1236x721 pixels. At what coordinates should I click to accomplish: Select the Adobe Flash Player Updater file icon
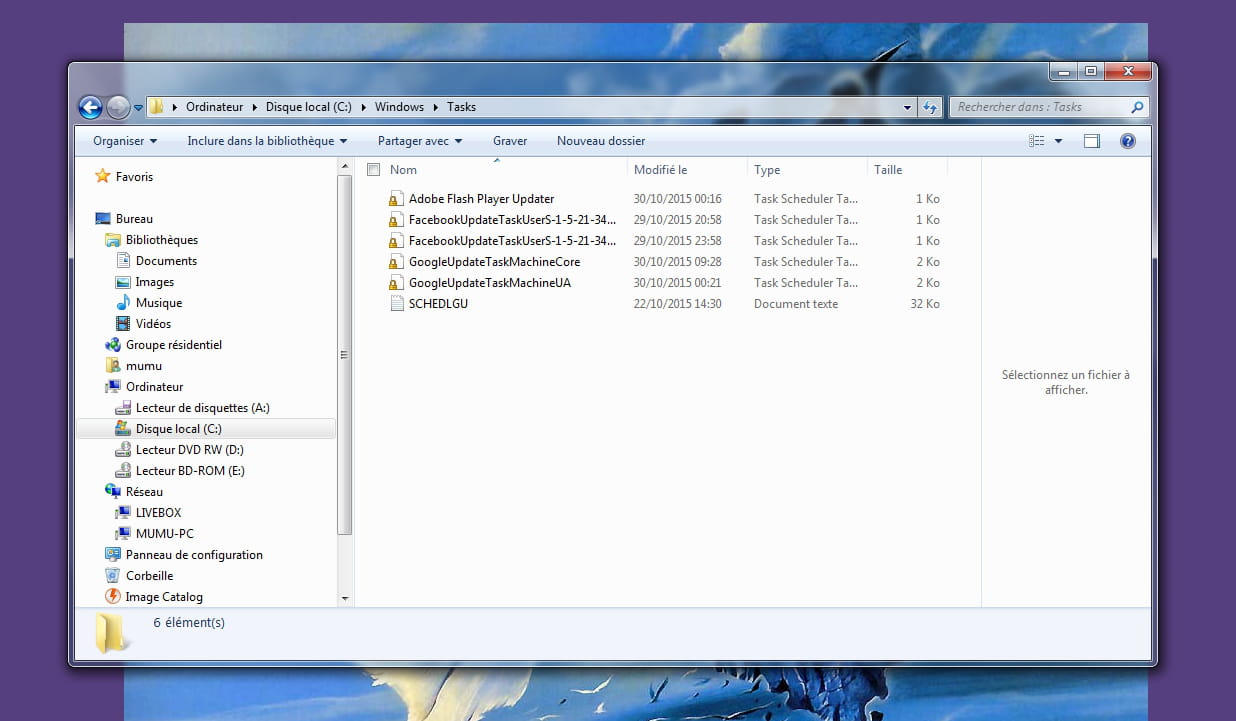397,199
